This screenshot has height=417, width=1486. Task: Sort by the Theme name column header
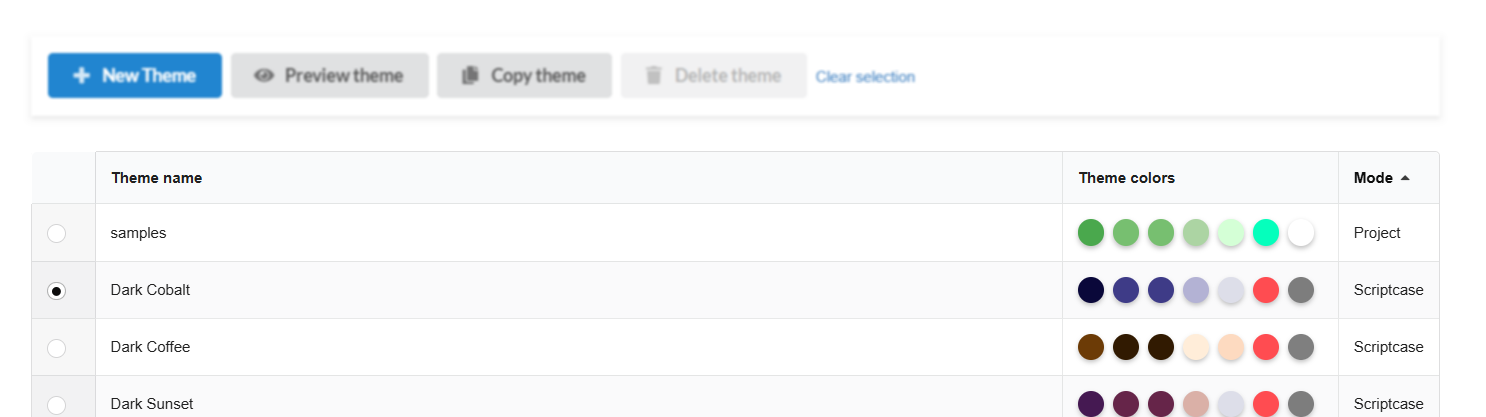[157, 178]
